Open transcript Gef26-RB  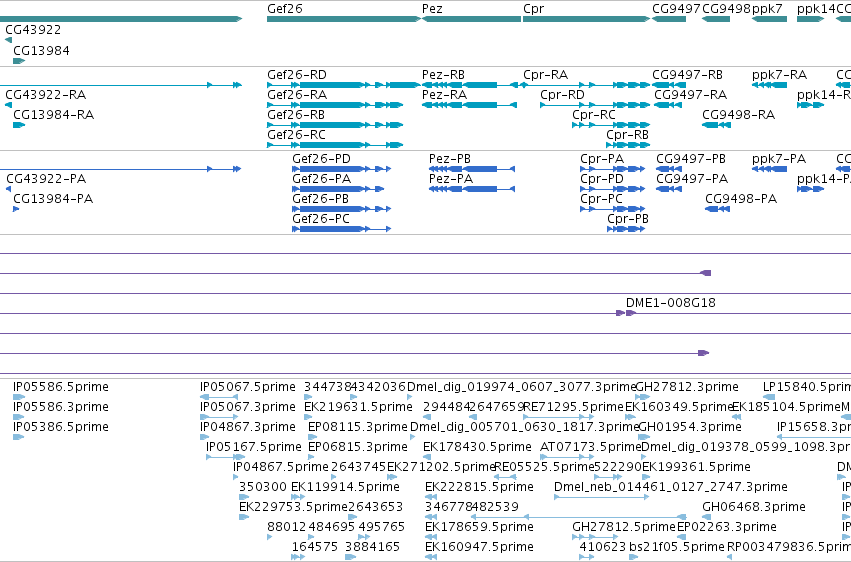click(296, 115)
